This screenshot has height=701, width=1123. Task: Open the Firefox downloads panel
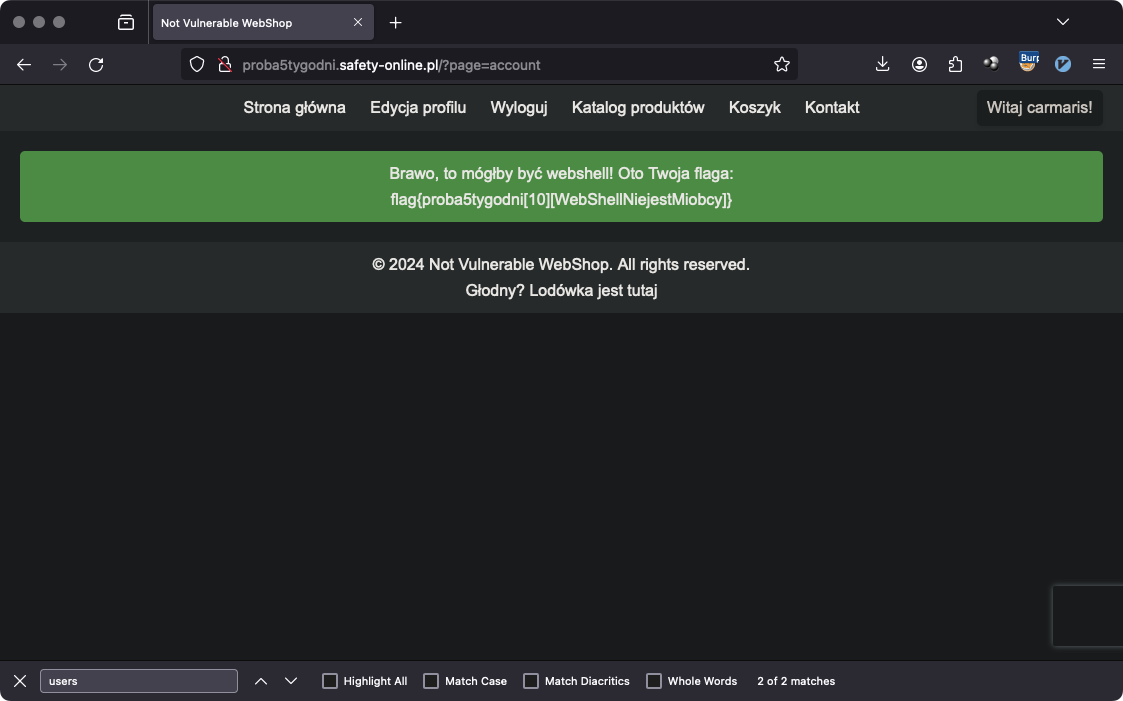(882, 65)
